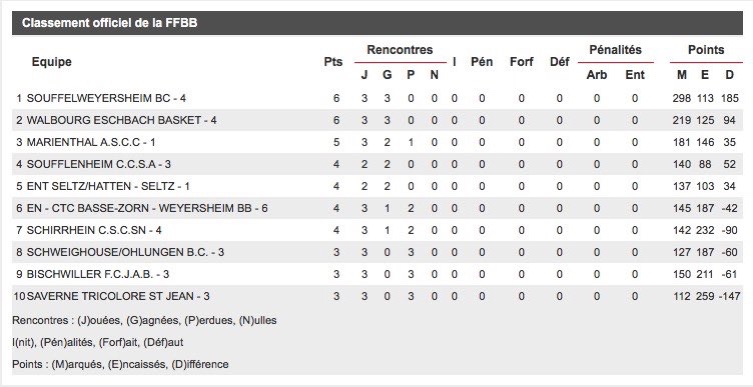Click the Classement officiel de la FFBB title bar
The image size is (753, 387).
click(377, 23)
